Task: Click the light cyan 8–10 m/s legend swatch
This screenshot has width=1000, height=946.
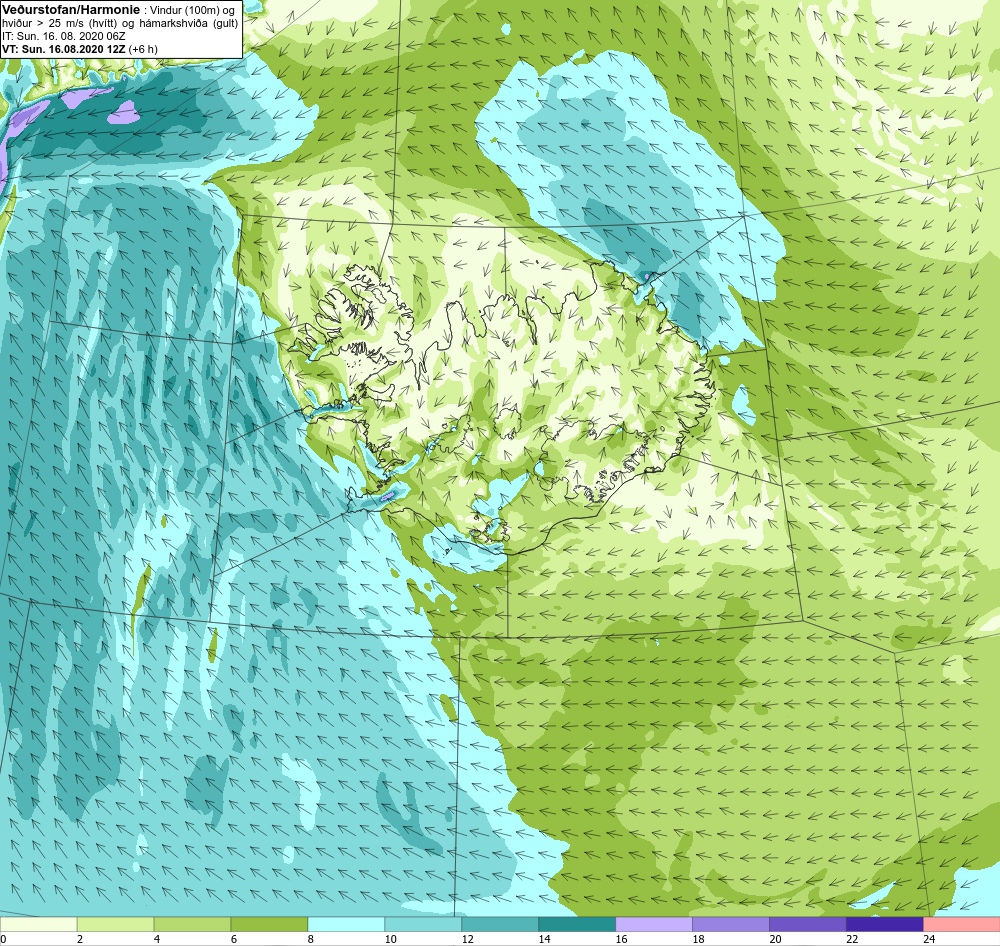Action: coord(346,924)
